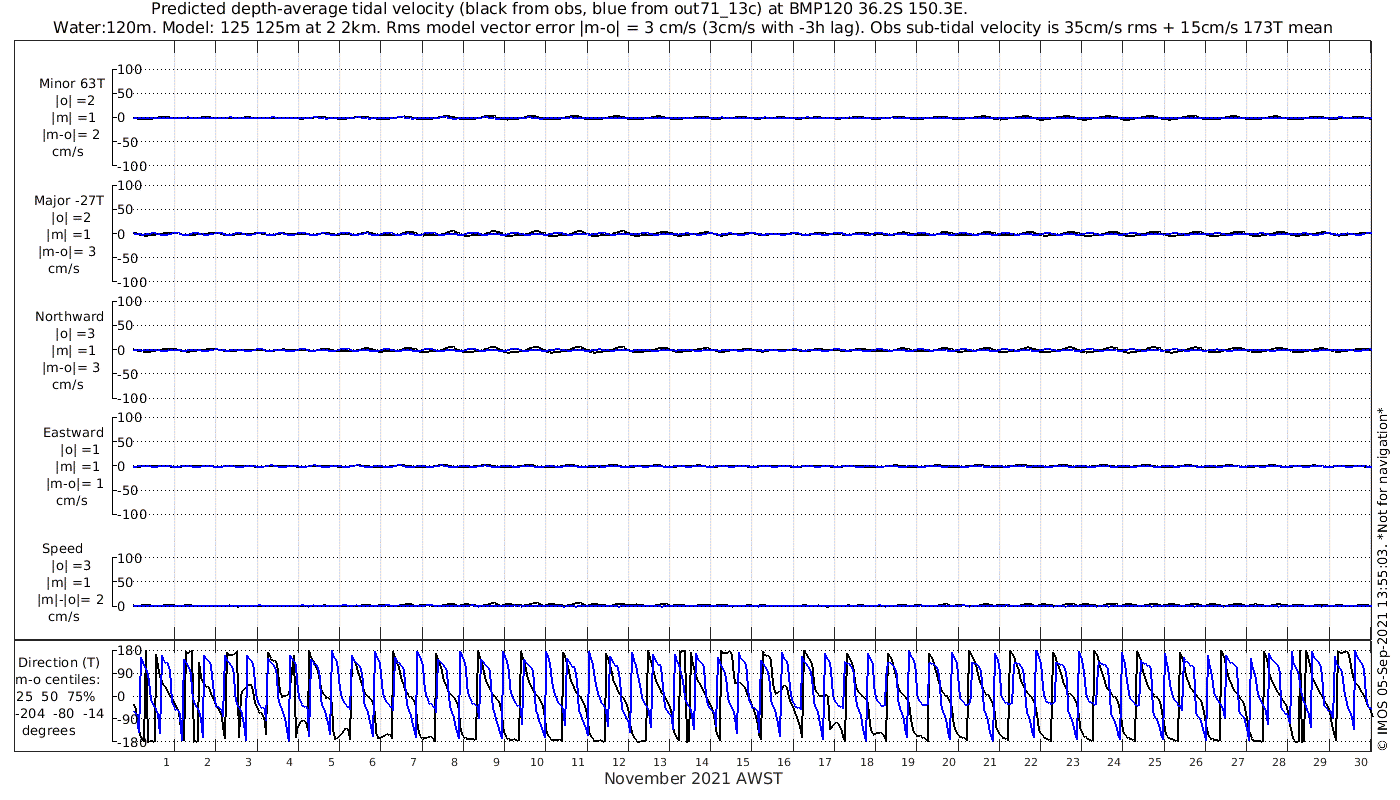Viewport: 1400px width, 800px height.
Task: Click the day '22' x-axis tick label
Action: [x=1031, y=762]
